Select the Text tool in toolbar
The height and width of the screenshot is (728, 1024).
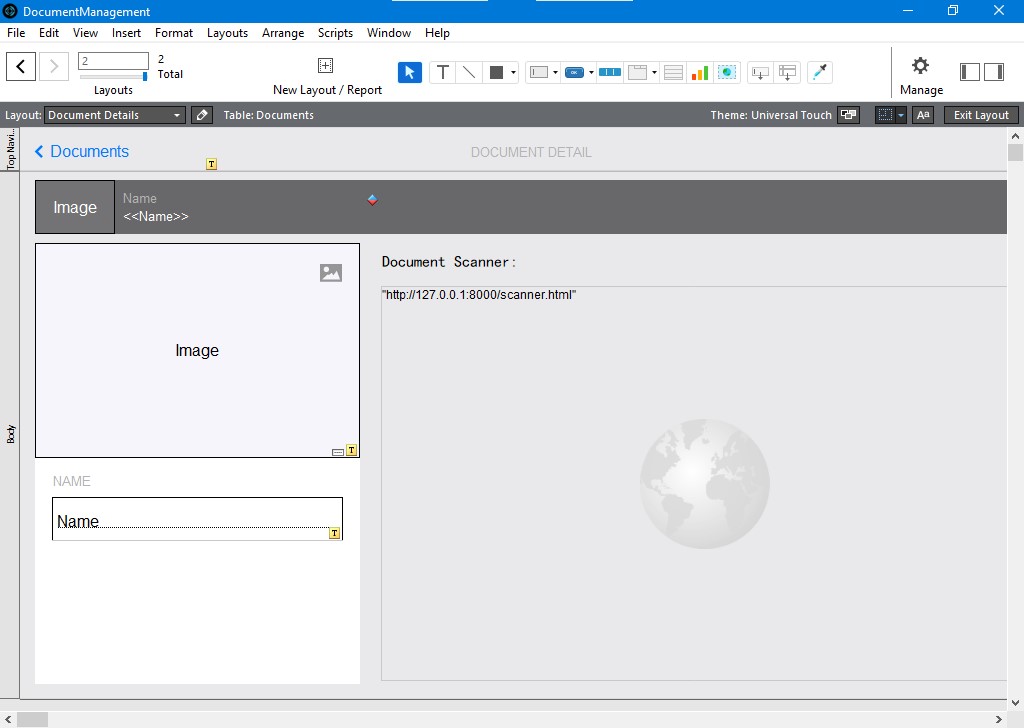pos(442,72)
